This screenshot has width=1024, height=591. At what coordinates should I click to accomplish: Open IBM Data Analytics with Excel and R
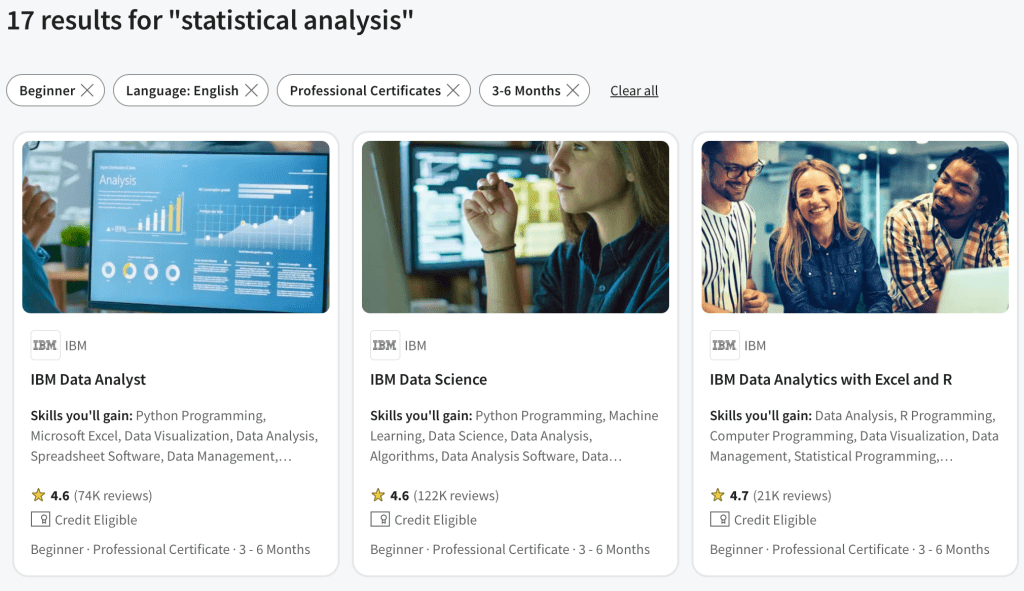click(830, 380)
